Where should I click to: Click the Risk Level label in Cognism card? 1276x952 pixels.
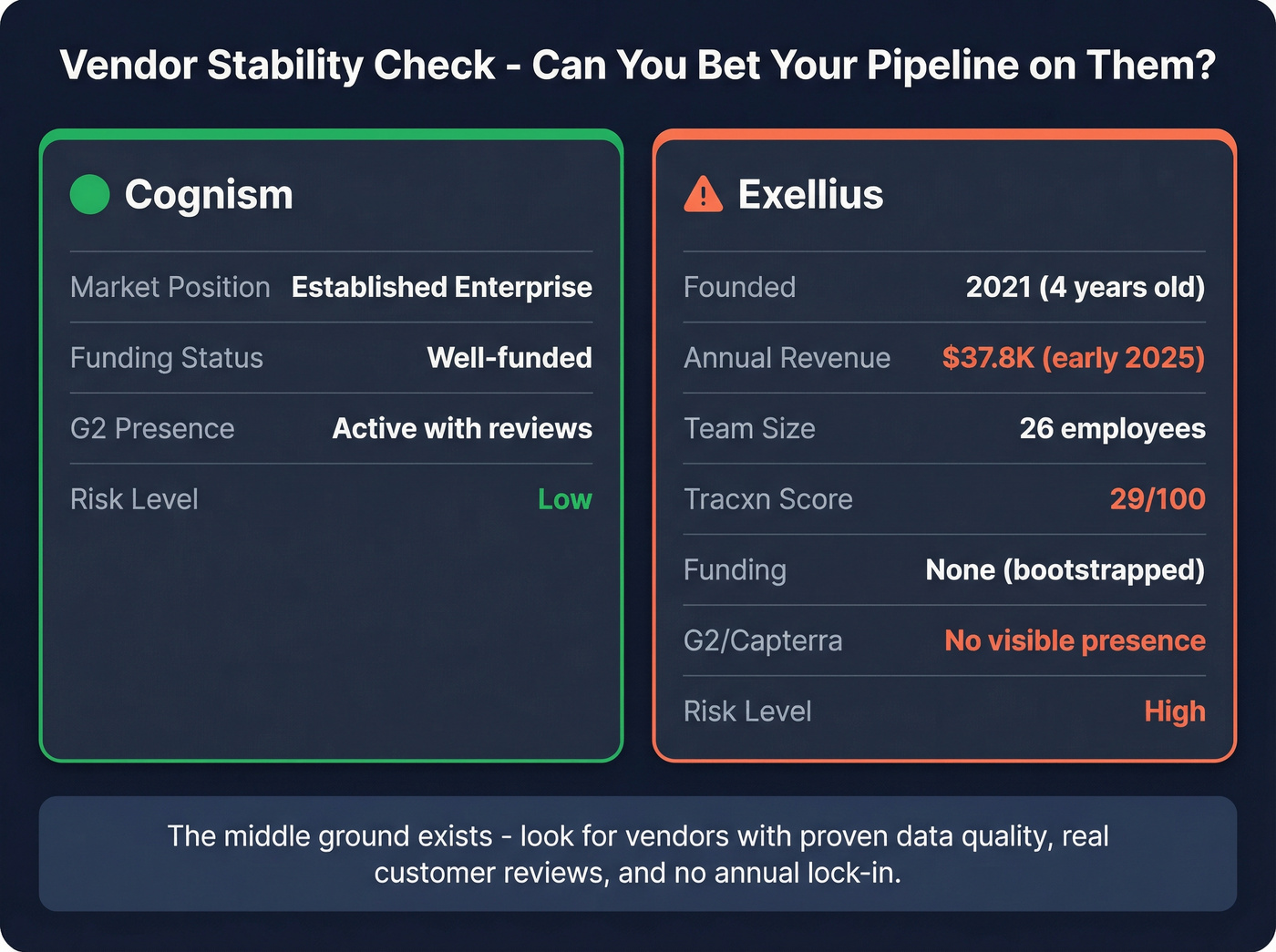[x=134, y=499]
